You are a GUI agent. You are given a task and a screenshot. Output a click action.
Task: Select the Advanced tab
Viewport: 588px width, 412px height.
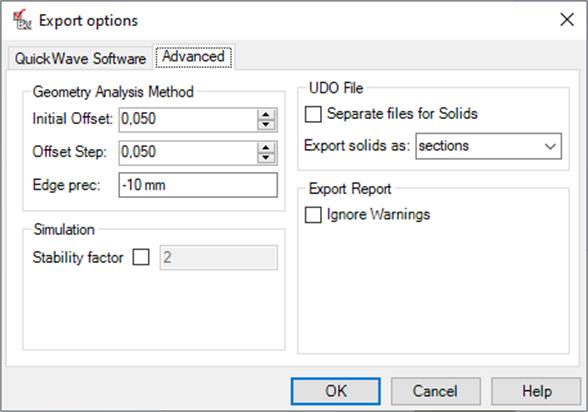(194, 57)
